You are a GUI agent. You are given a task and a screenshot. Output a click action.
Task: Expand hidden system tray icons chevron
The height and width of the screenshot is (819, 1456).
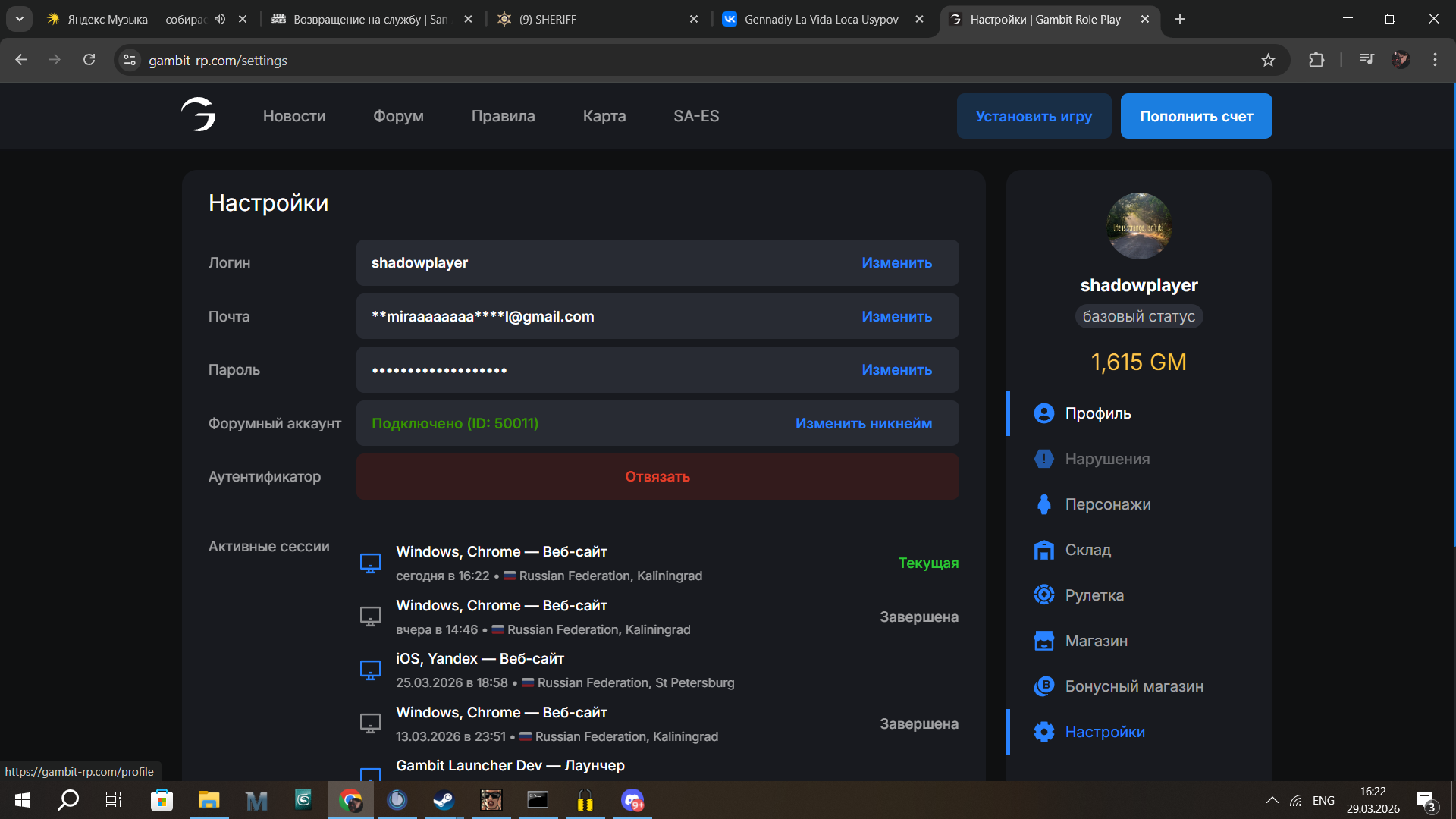1272,800
